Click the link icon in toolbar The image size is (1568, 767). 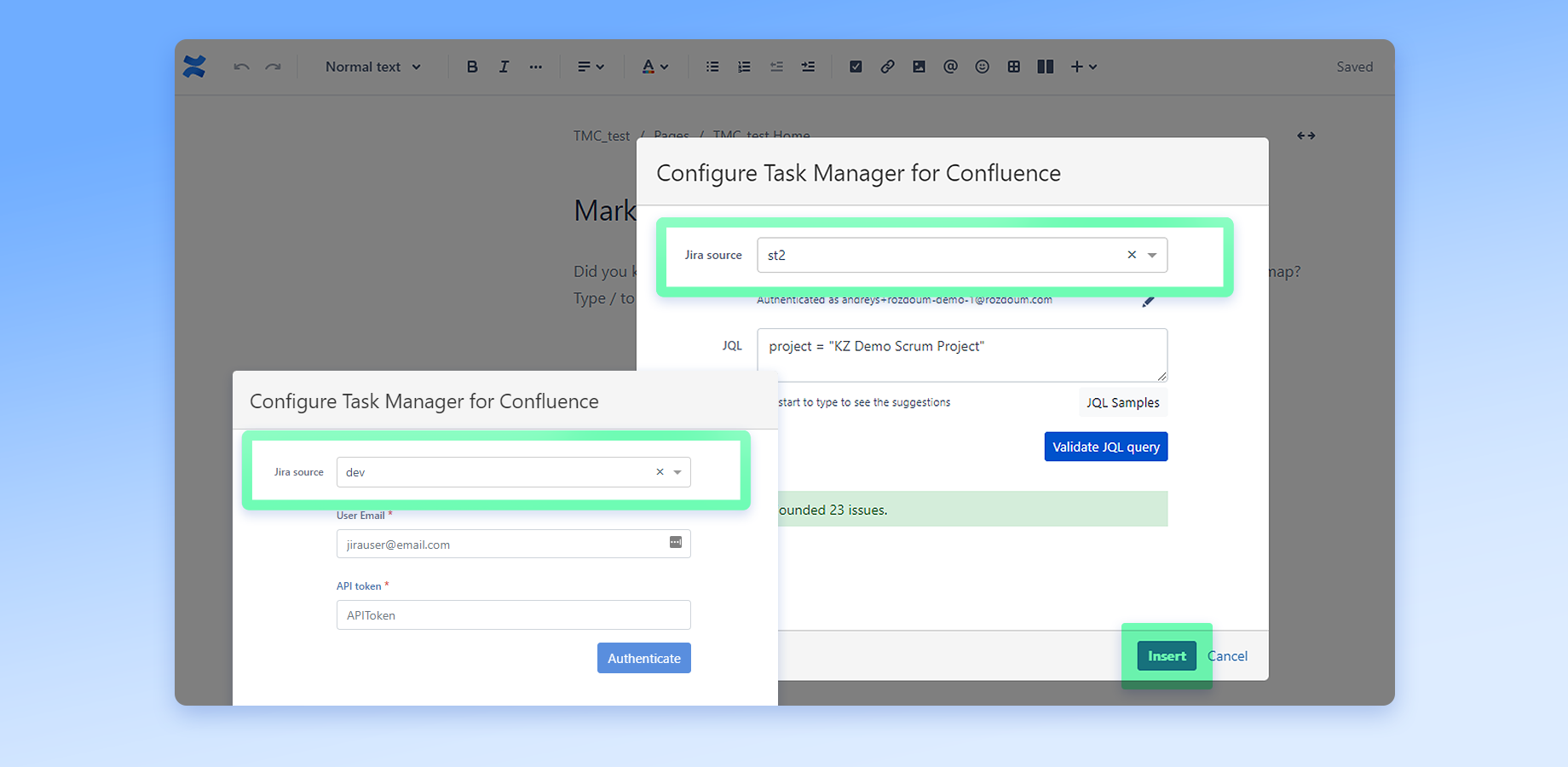(887, 66)
